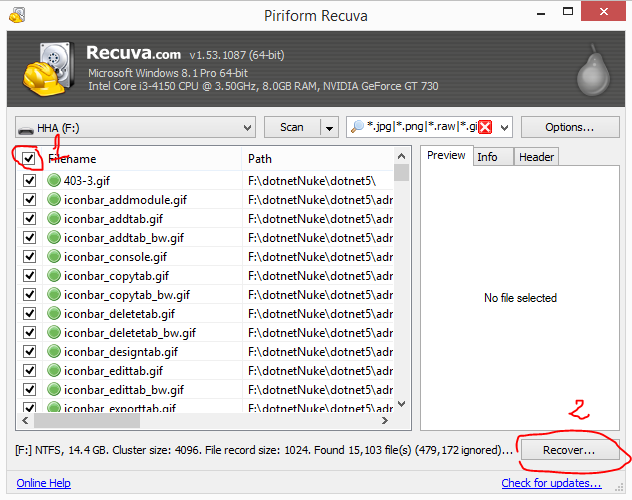Click the Recuva hard drive logo in the header
The height and width of the screenshot is (500, 632).
[x=49, y=69]
